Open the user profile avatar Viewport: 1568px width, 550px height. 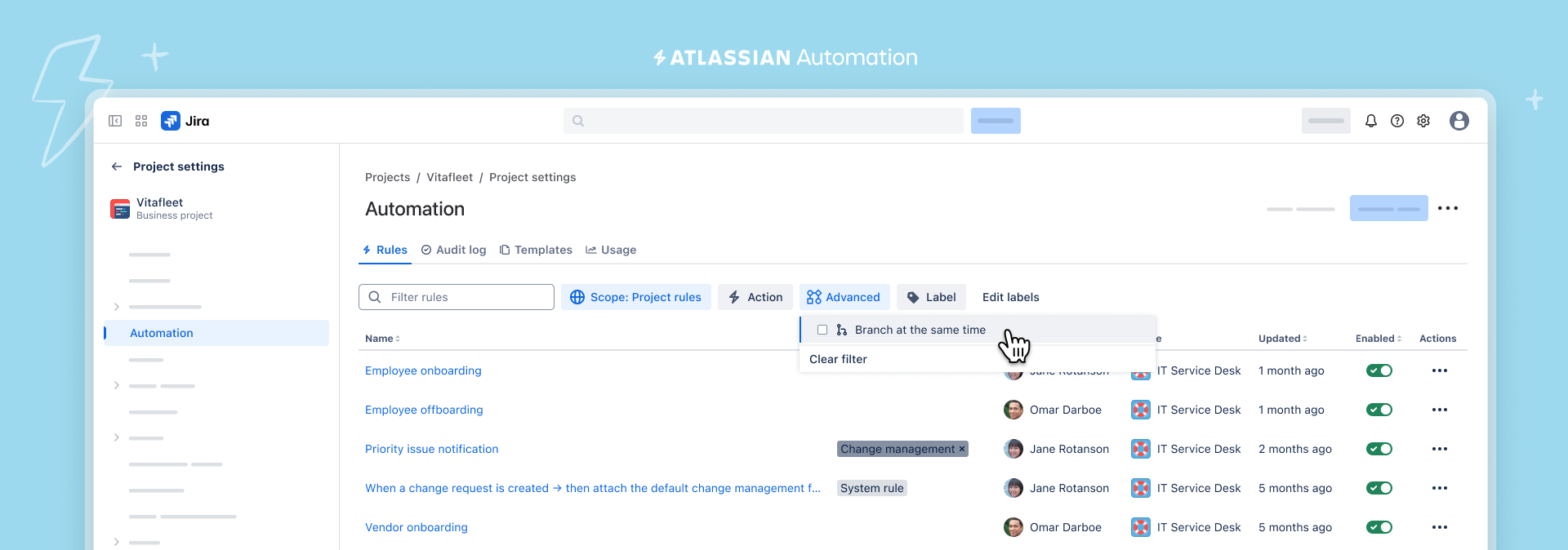tap(1459, 121)
